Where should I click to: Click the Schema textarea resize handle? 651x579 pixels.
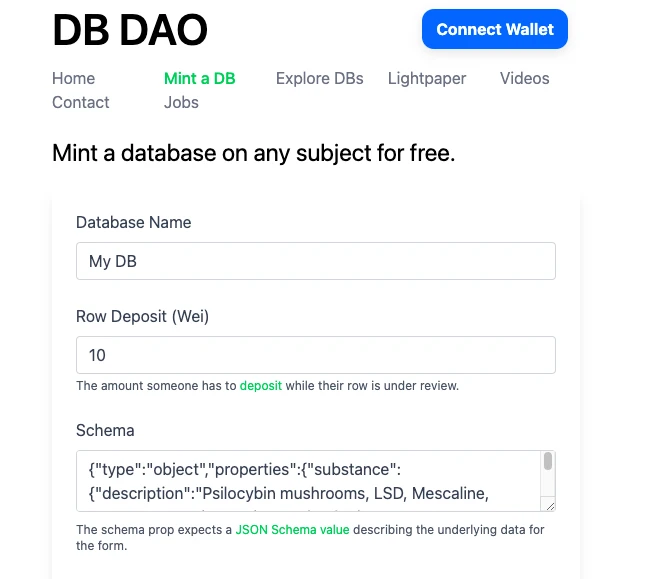coord(551,506)
